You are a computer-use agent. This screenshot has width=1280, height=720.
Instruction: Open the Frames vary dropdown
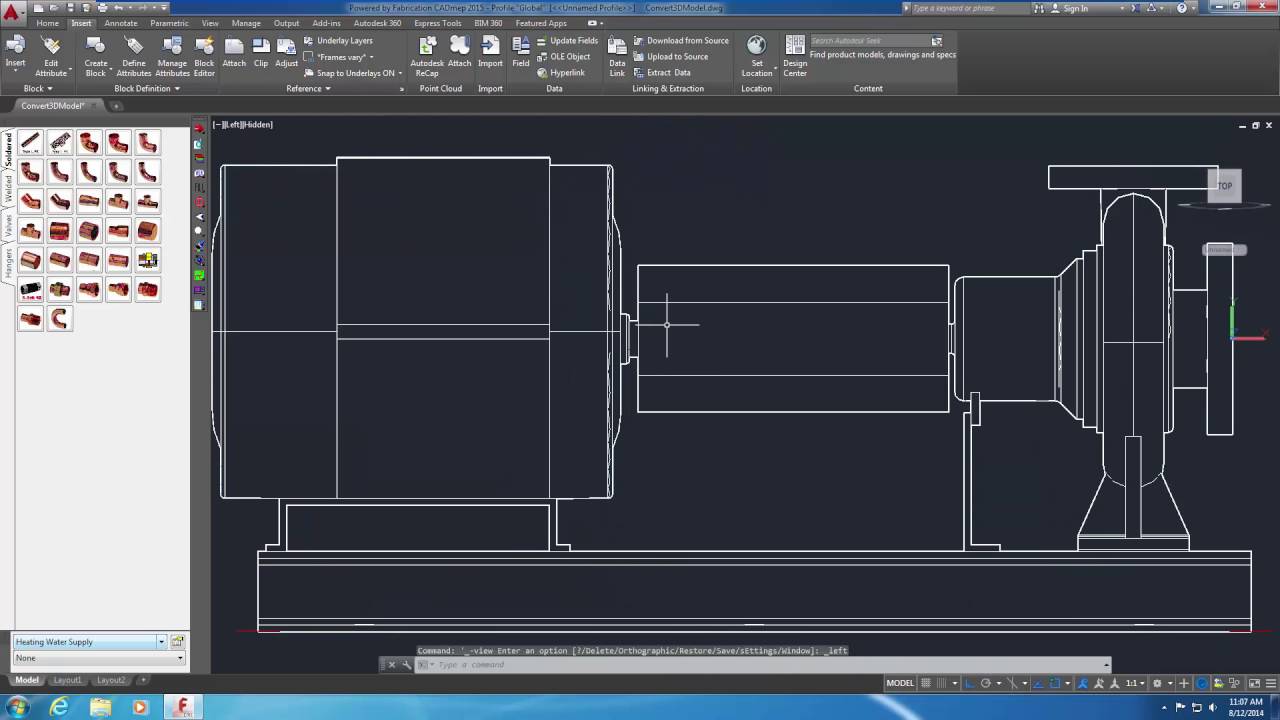(345, 57)
